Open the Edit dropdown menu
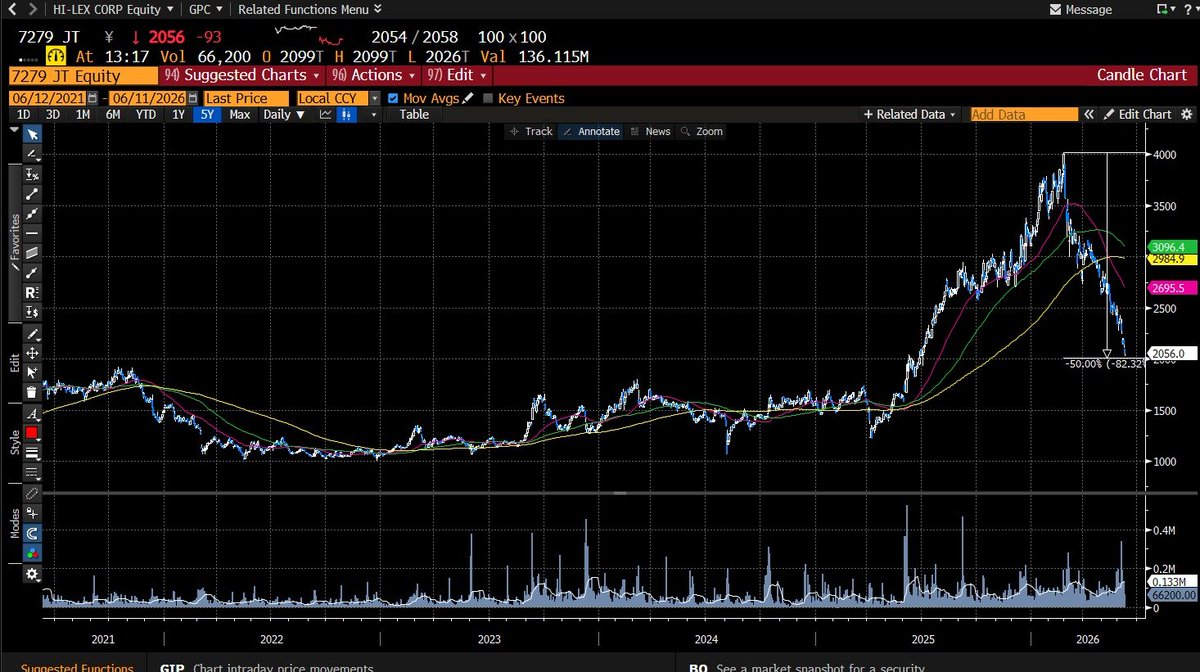This screenshot has width=1200, height=672. (457, 75)
